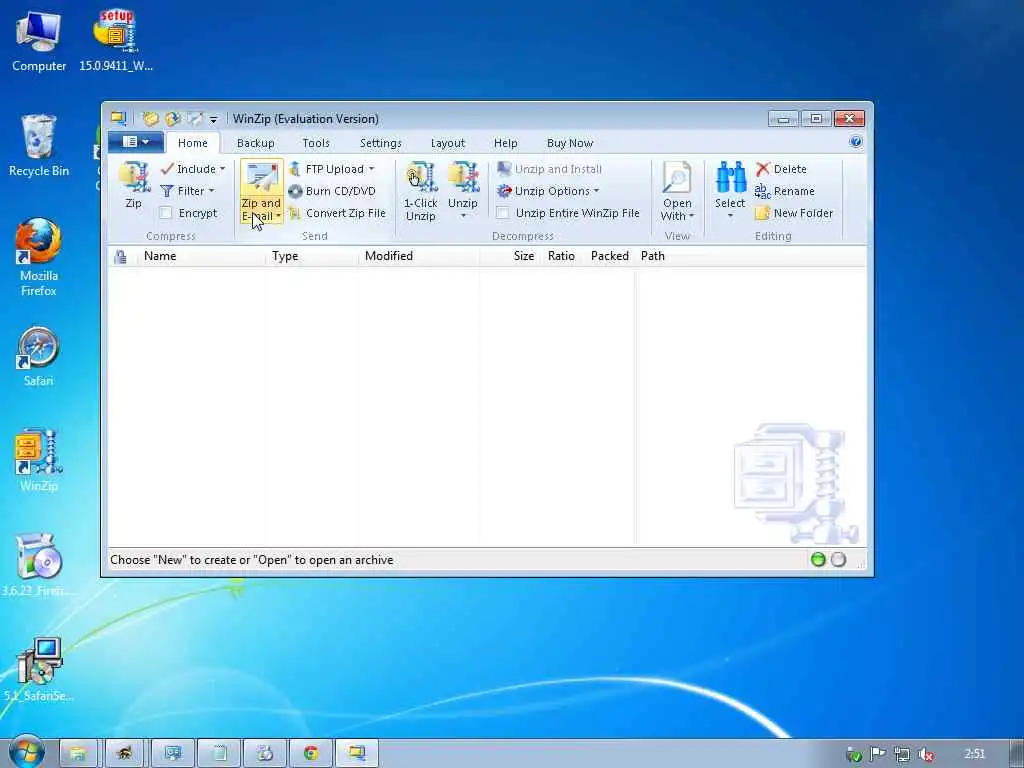Click the Open With icon

click(677, 178)
